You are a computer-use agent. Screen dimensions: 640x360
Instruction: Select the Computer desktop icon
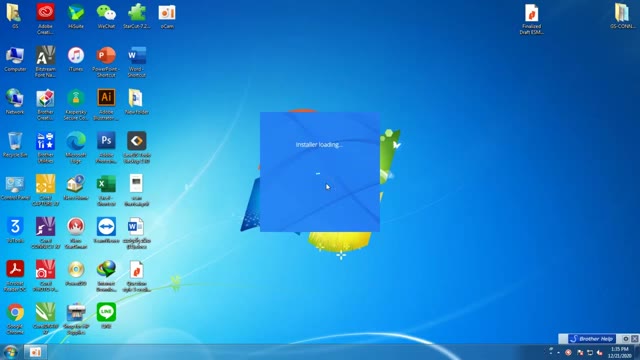pyautogui.click(x=15, y=59)
